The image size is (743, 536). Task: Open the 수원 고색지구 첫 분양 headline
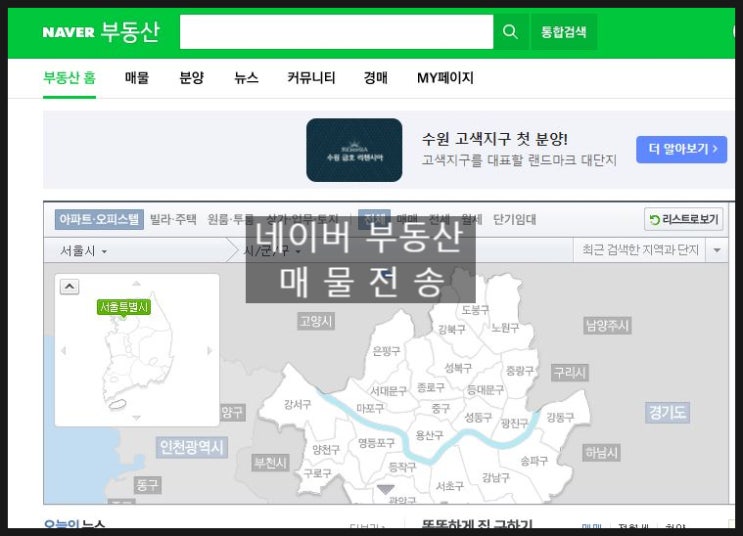tap(495, 139)
